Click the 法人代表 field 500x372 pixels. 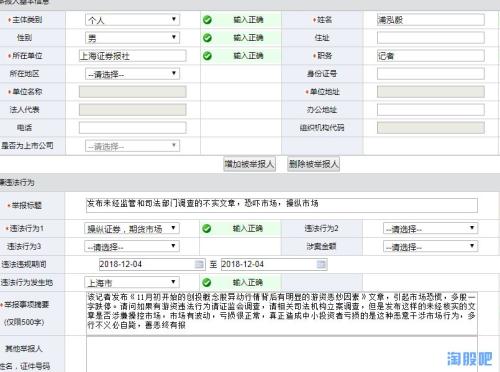(x=132, y=110)
